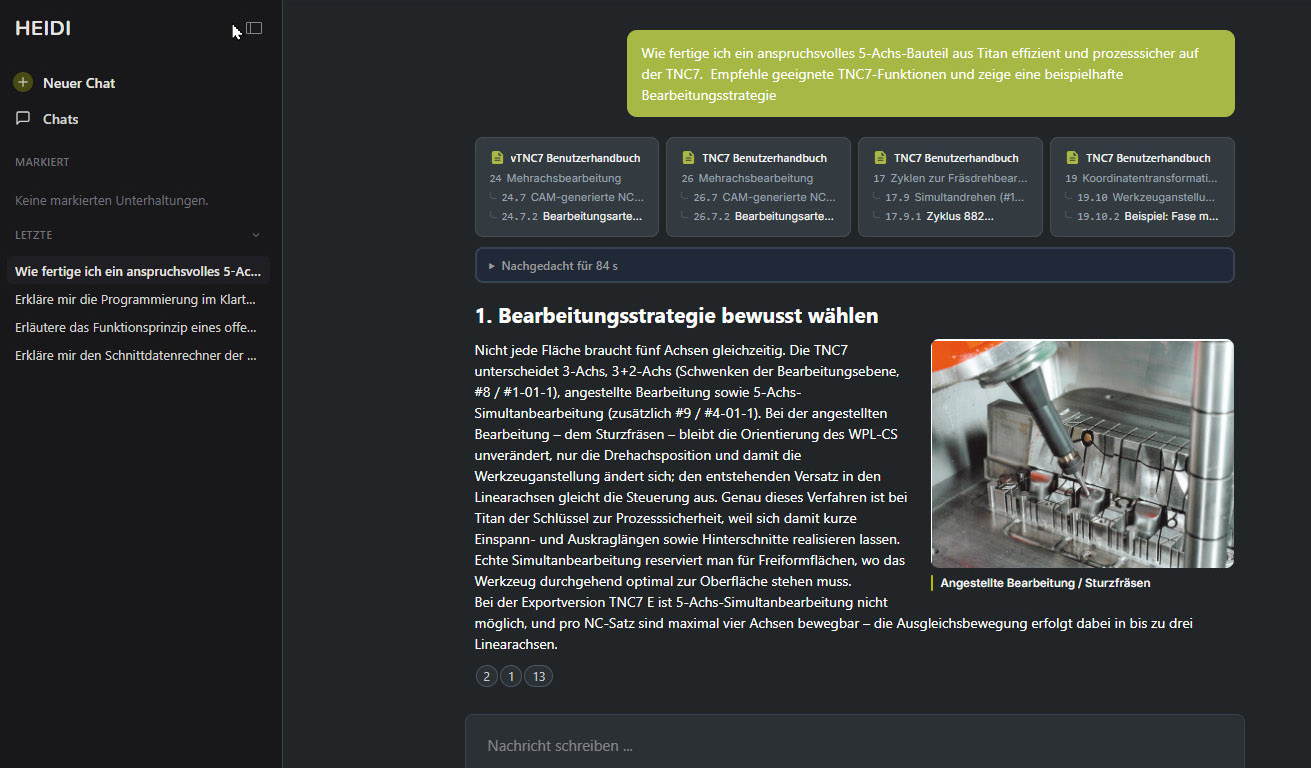
Task: Click the 'MARKIERT' section header
Action: coord(42,162)
